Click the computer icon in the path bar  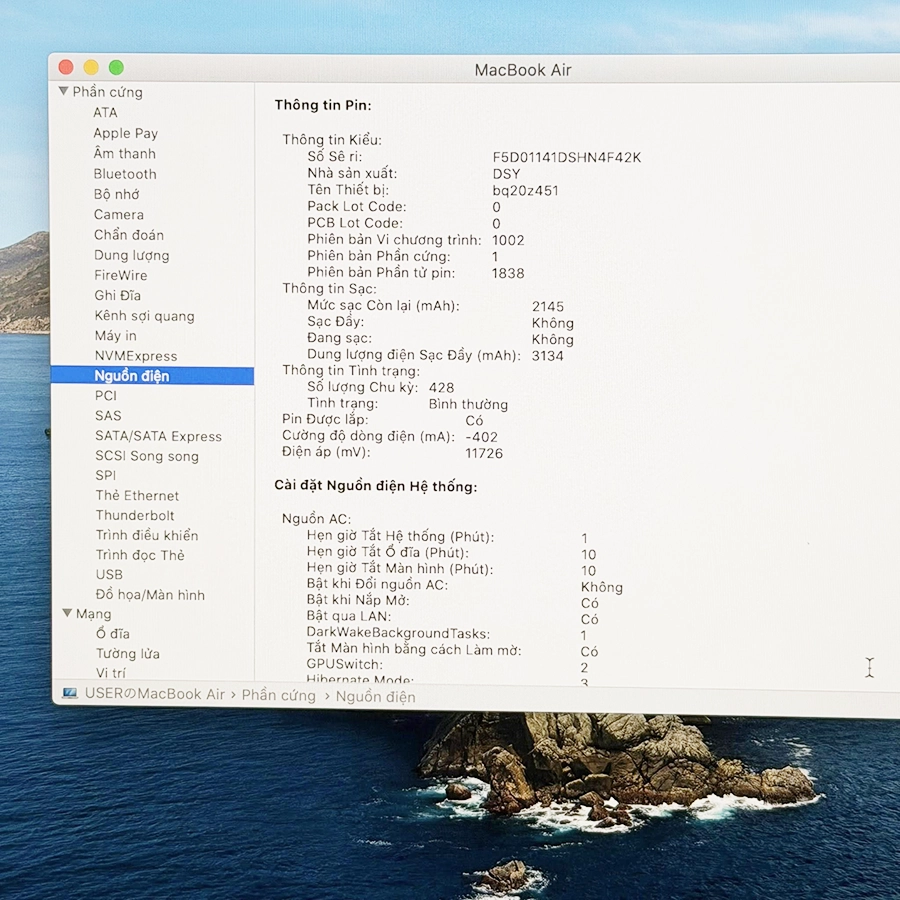(69, 694)
